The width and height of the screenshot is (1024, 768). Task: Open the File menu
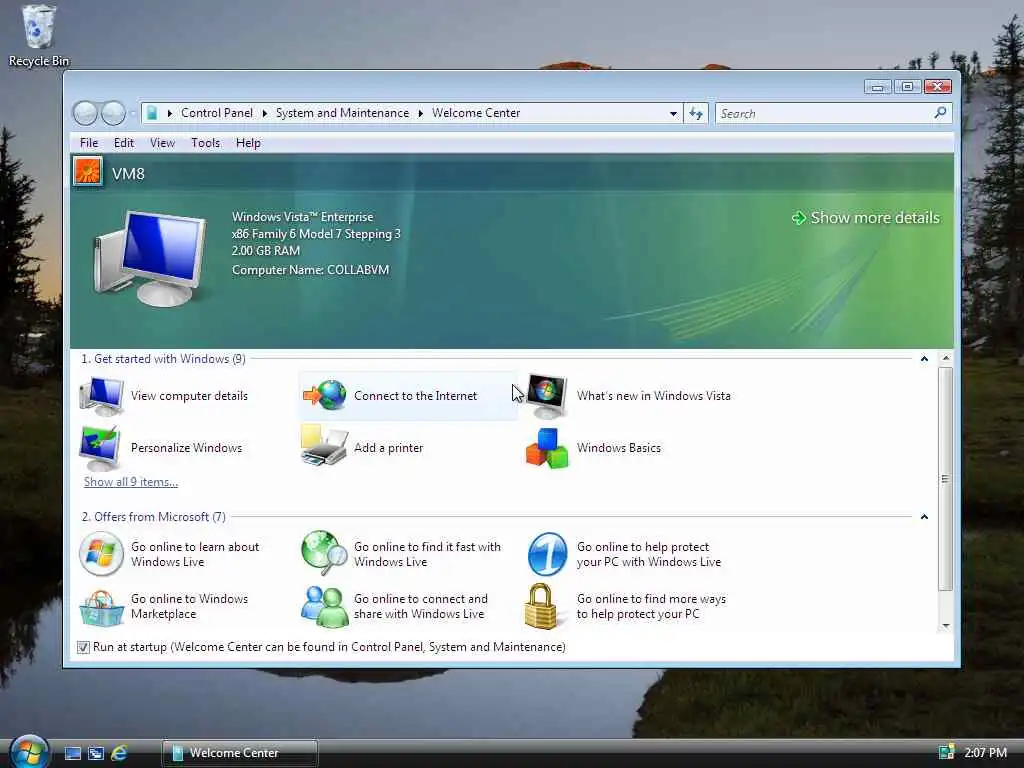click(89, 143)
